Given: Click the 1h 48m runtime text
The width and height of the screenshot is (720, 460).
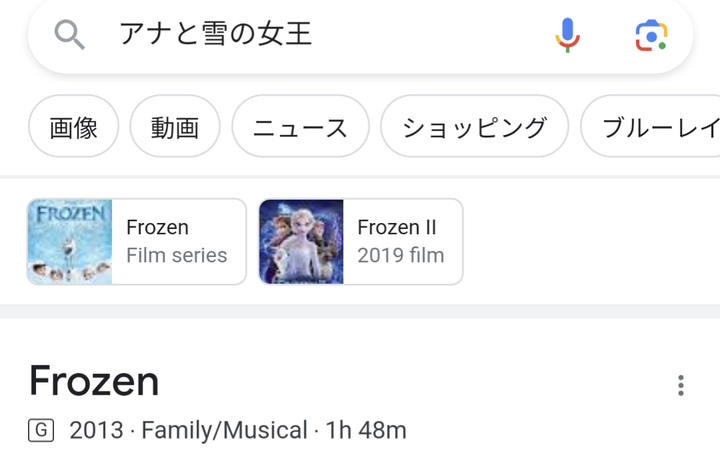Looking at the screenshot, I should coord(366,431).
